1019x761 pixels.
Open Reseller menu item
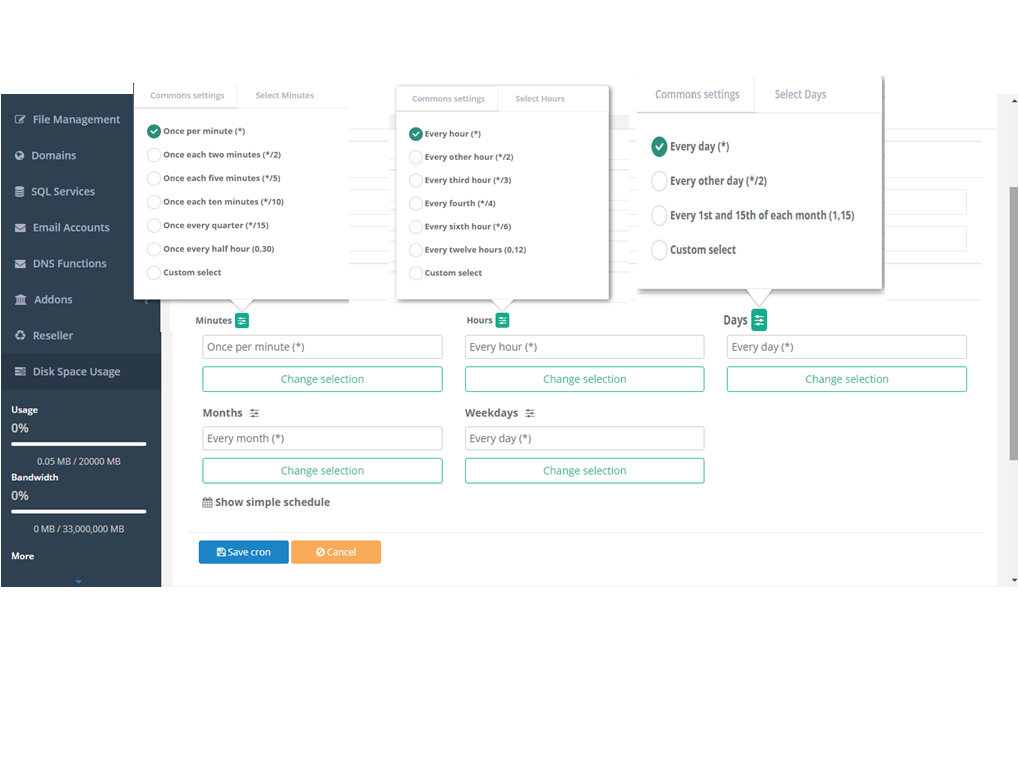[53, 335]
